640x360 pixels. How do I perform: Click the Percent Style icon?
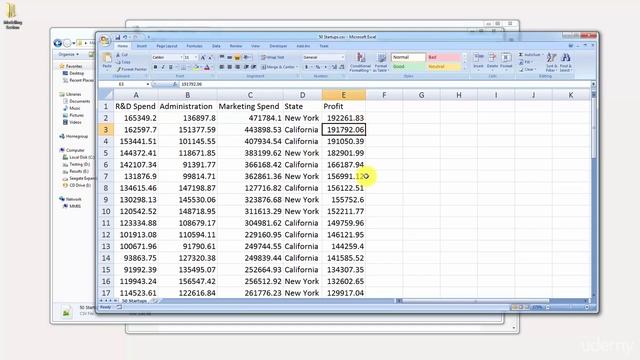click(x=318, y=67)
